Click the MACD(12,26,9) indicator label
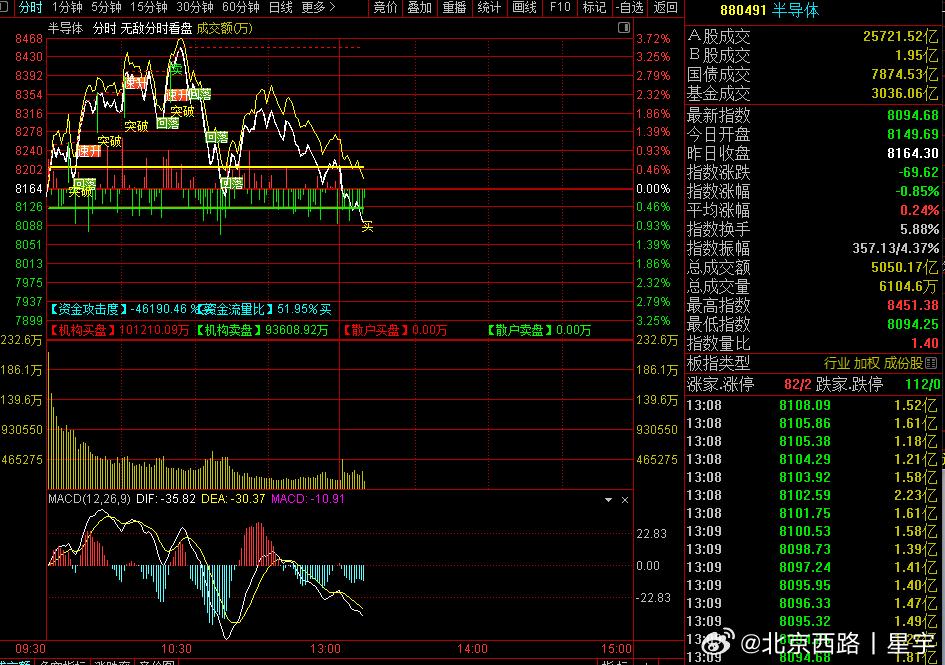This screenshot has height=665, width=945. click(89, 499)
